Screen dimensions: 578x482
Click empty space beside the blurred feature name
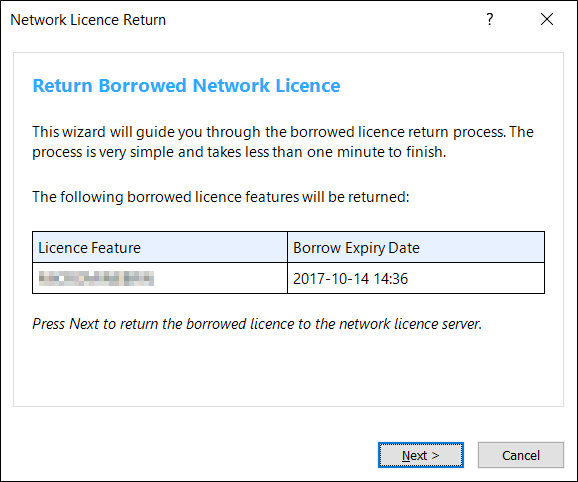(221, 278)
